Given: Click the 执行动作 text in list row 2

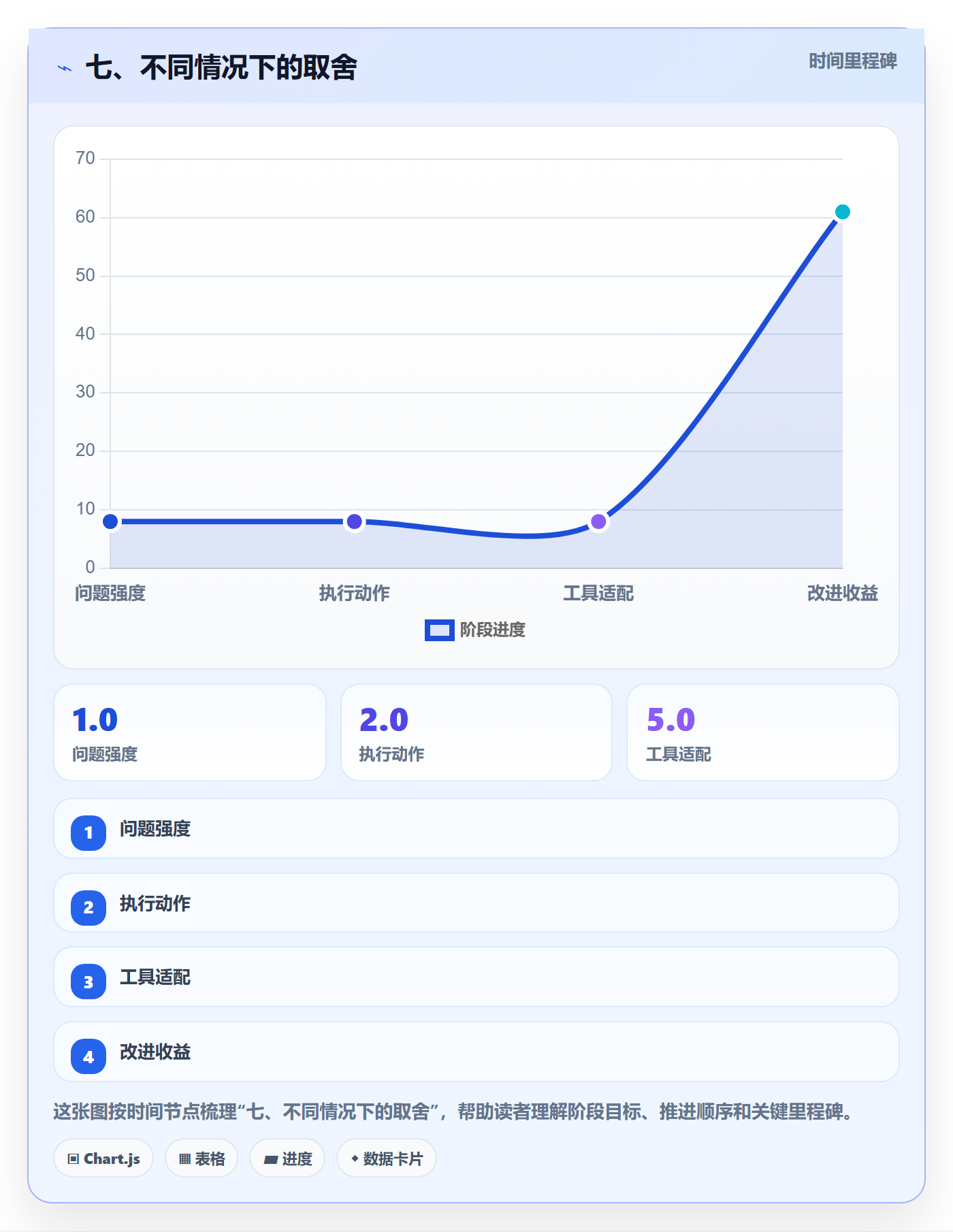Looking at the screenshot, I should coord(155,904).
